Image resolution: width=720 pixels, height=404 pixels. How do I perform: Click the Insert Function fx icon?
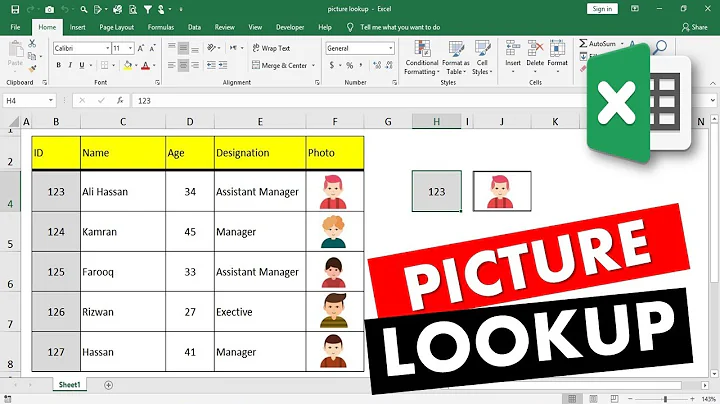120,101
